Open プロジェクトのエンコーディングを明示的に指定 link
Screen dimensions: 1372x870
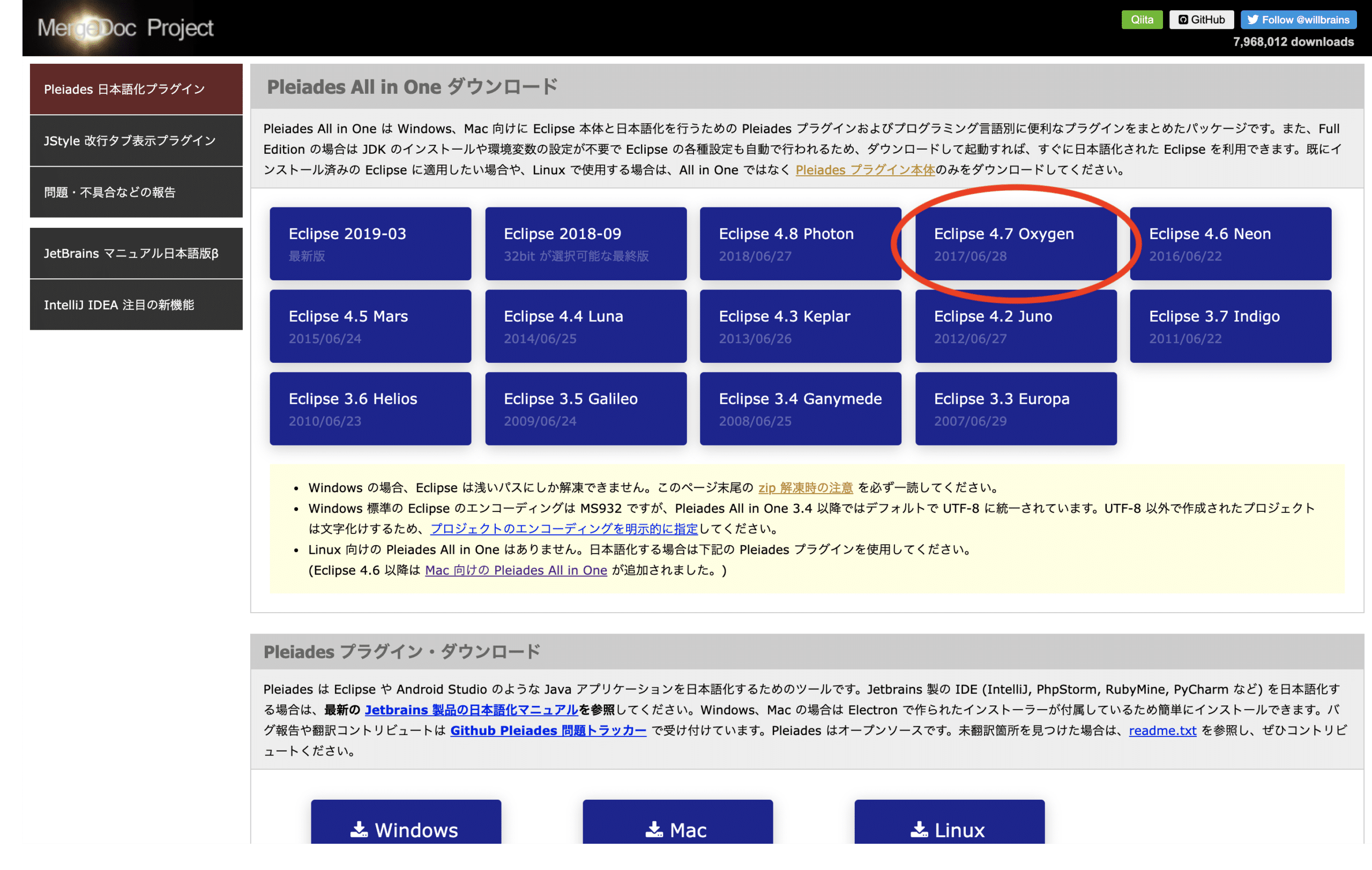coord(563,529)
